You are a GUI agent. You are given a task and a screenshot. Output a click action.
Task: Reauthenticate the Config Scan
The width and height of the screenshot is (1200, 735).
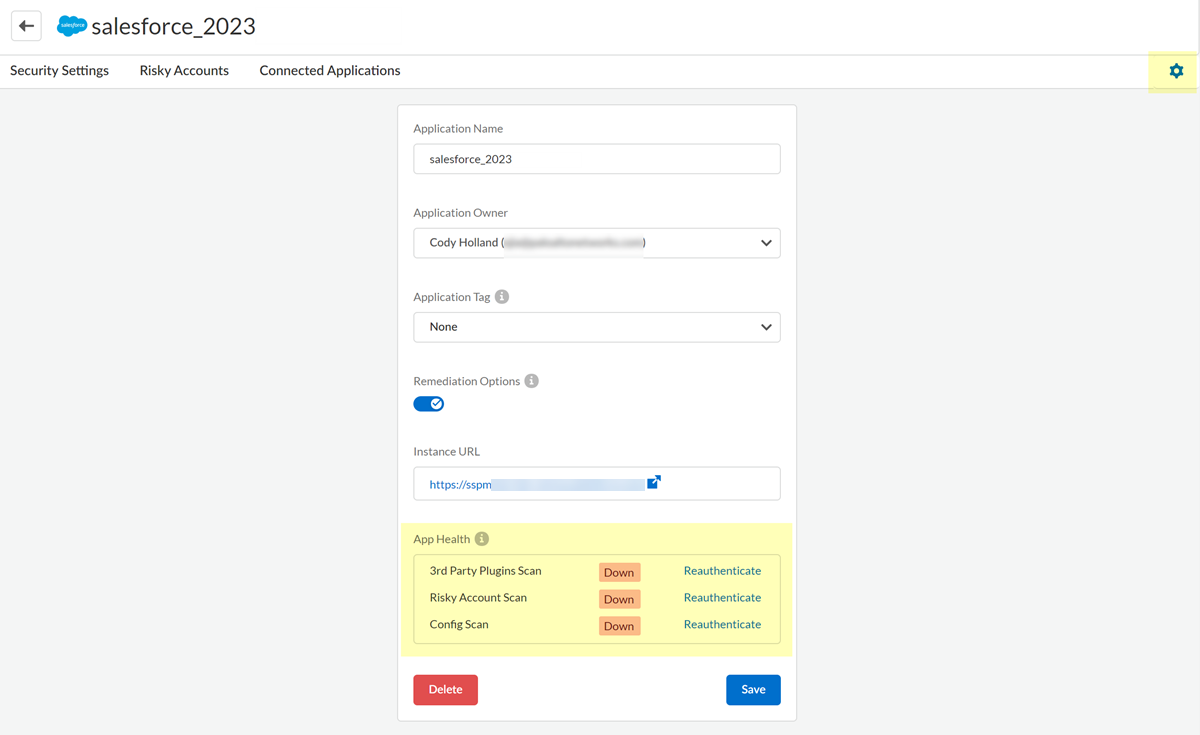tap(722, 625)
